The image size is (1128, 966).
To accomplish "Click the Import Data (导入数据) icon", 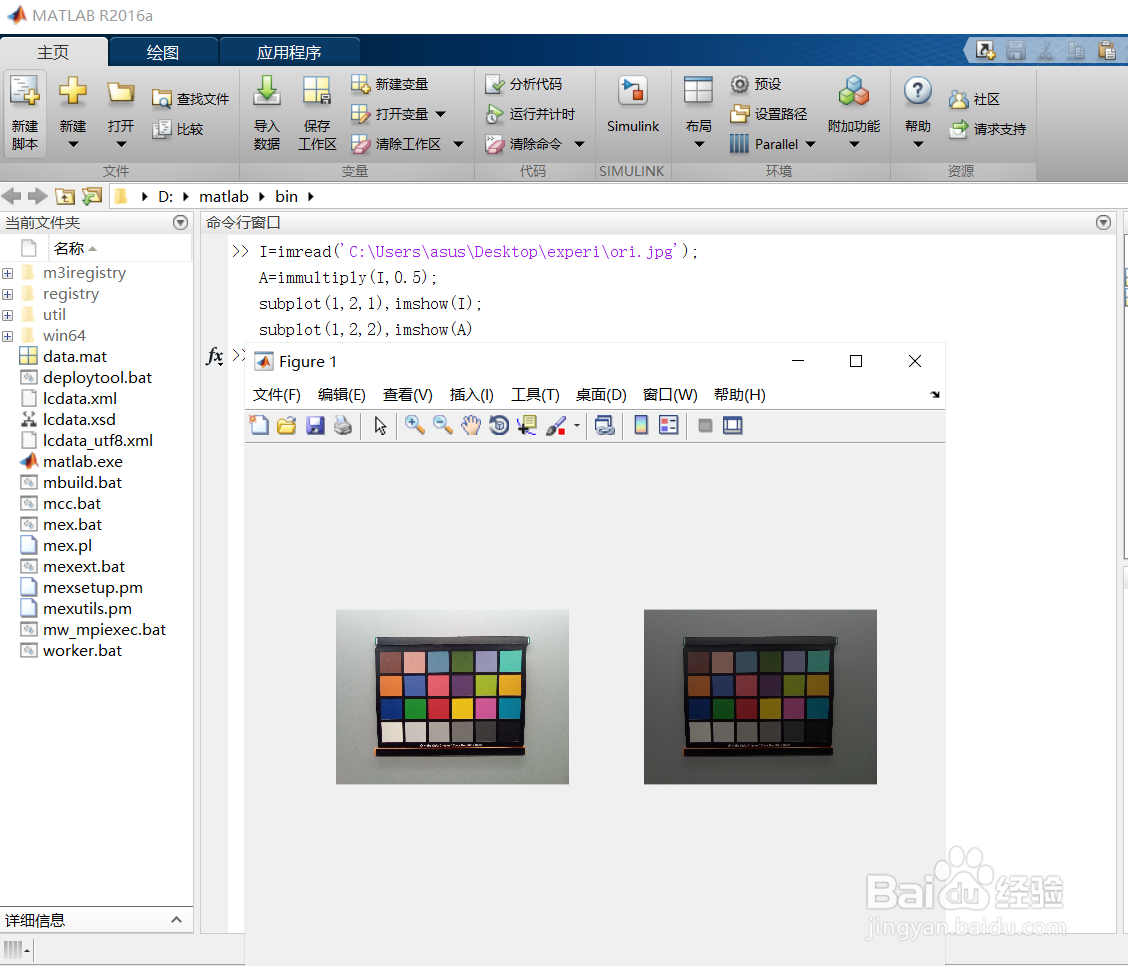I will pyautogui.click(x=267, y=92).
